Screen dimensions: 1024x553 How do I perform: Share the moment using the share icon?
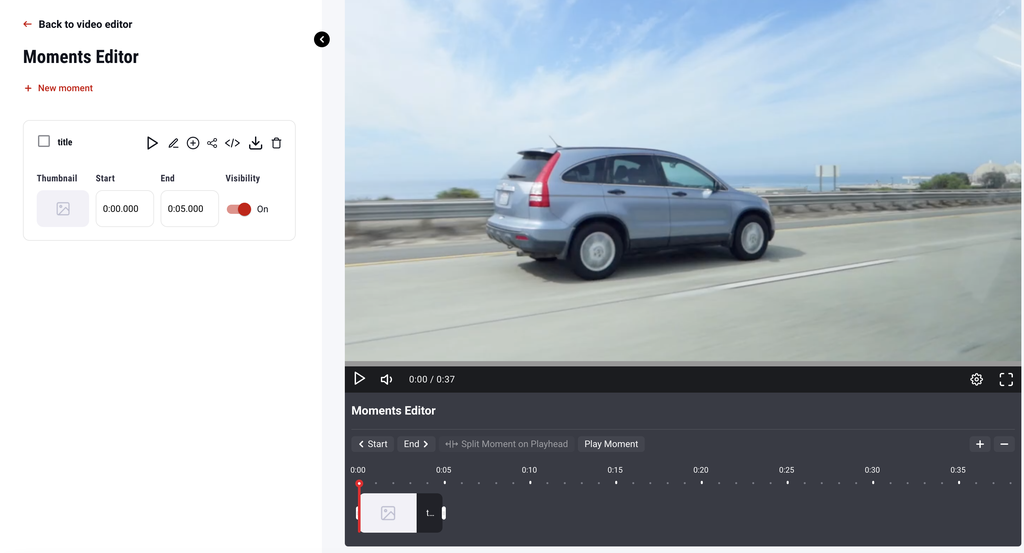(x=212, y=143)
